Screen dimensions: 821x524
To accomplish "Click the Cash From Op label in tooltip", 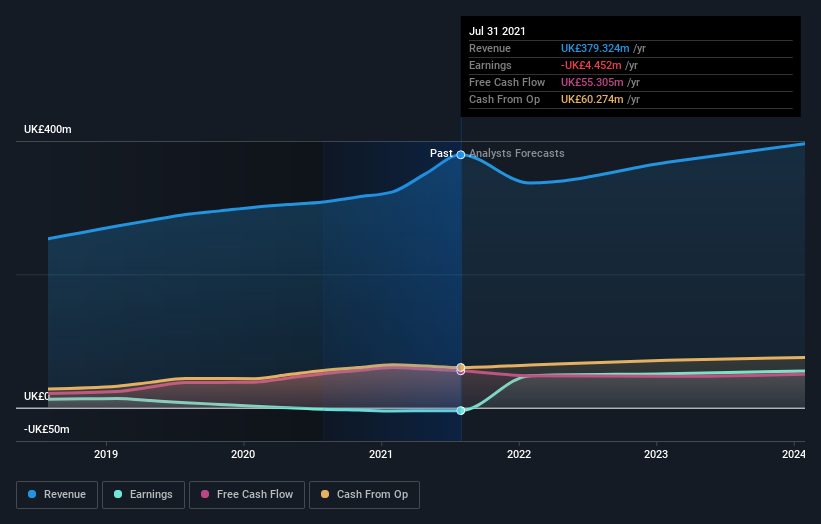I will pyautogui.click(x=504, y=99).
